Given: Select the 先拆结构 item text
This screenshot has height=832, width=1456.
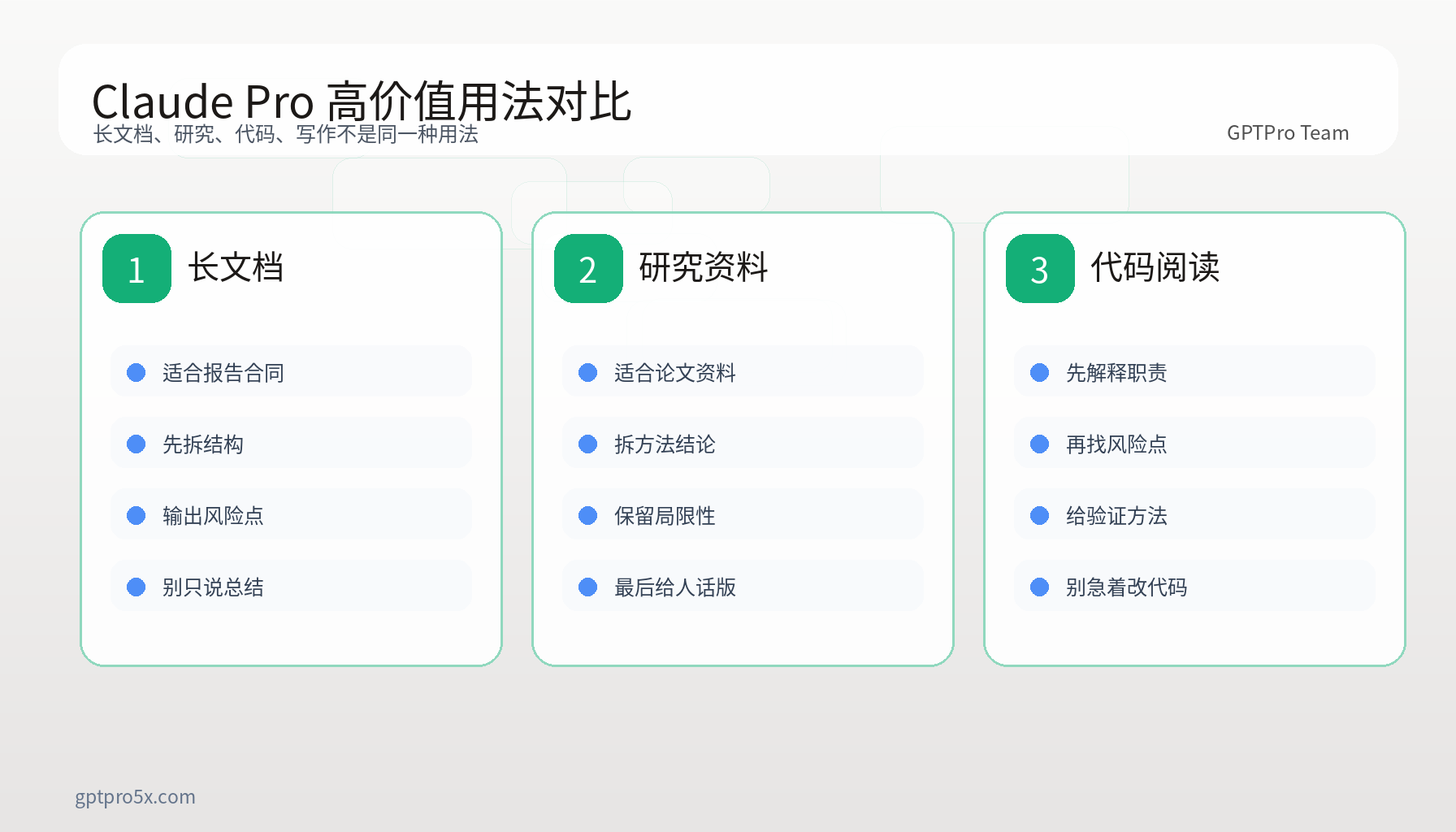Looking at the screenshot, I should (203, 444).
